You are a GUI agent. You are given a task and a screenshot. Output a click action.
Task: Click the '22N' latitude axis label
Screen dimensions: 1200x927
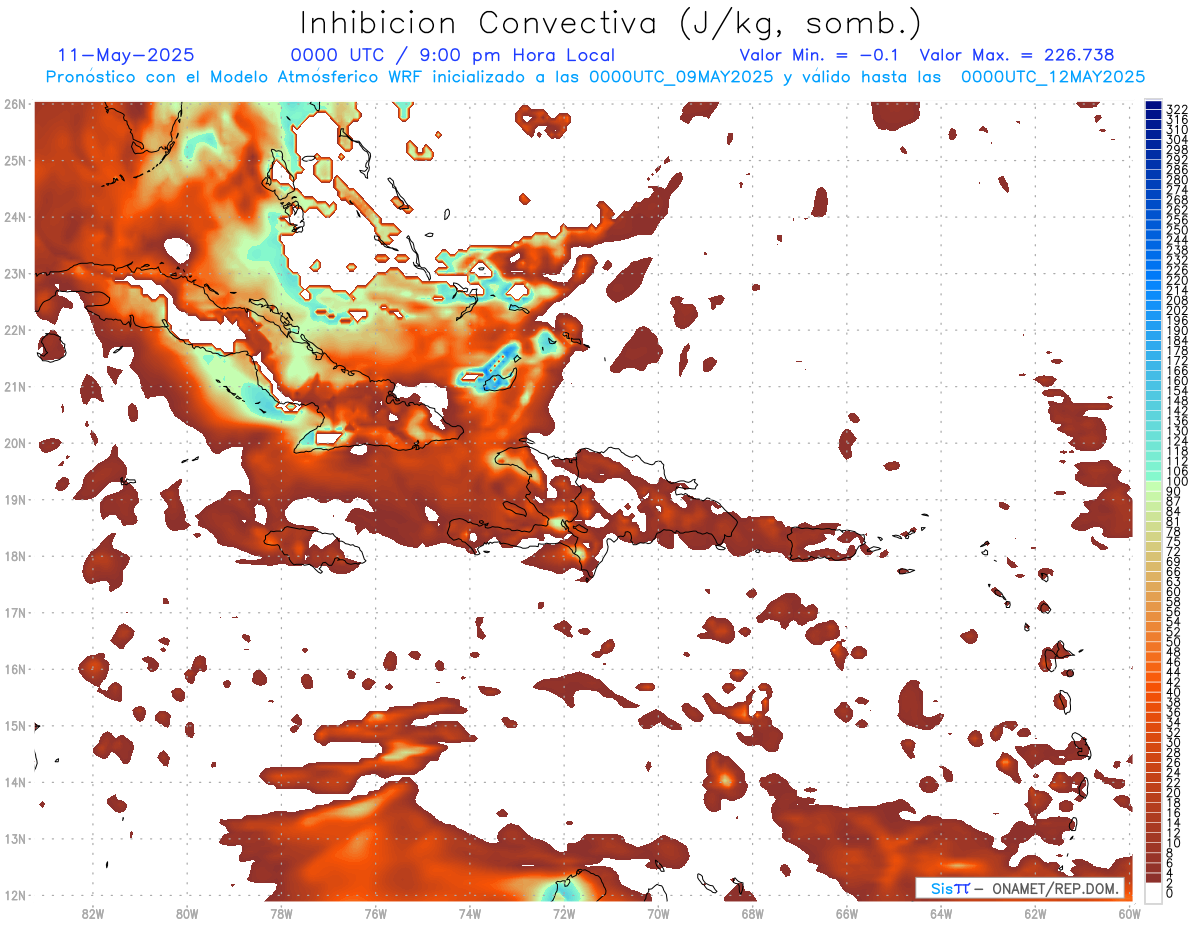point(14,330)
